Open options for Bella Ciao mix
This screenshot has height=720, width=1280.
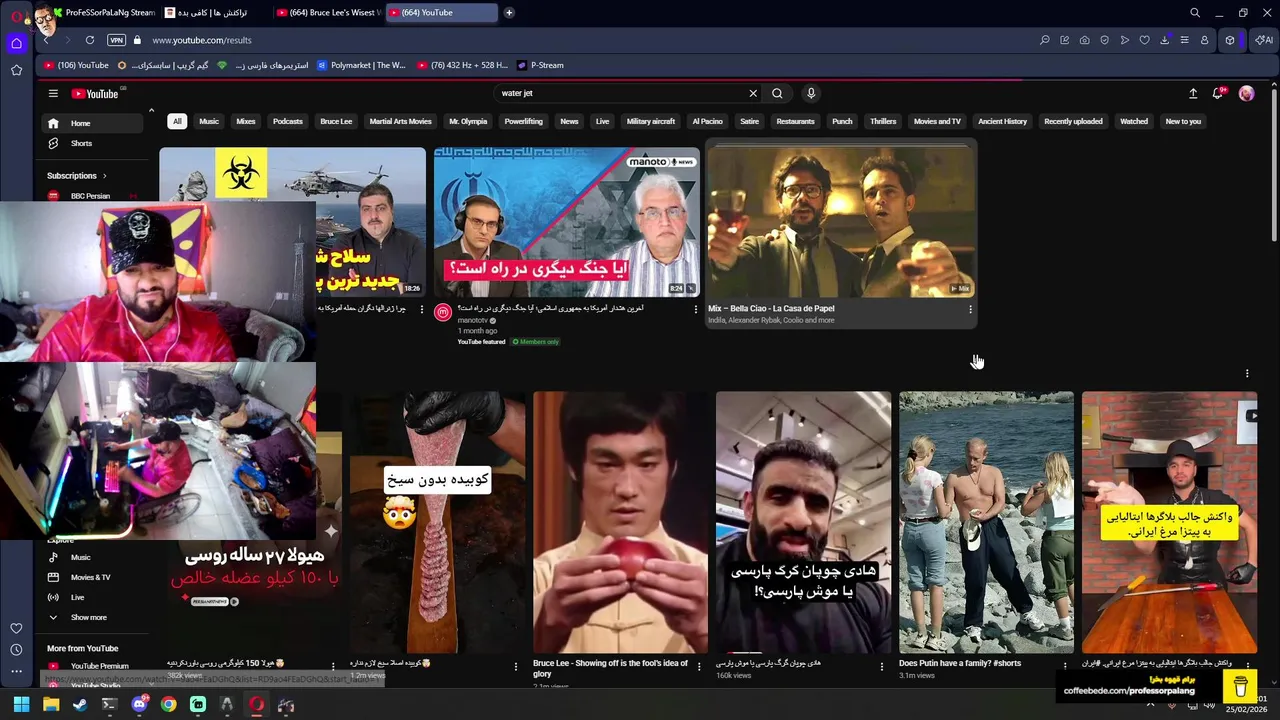970,309
